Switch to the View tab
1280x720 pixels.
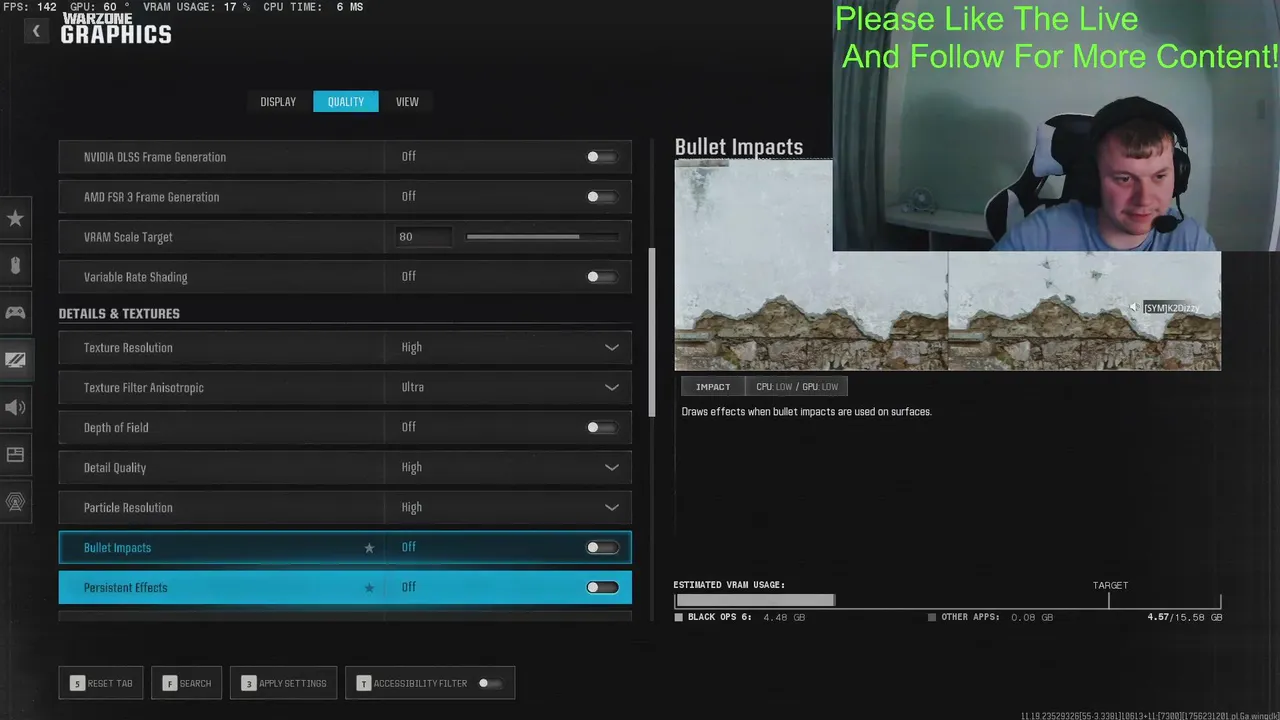click(x=407, y=102)
